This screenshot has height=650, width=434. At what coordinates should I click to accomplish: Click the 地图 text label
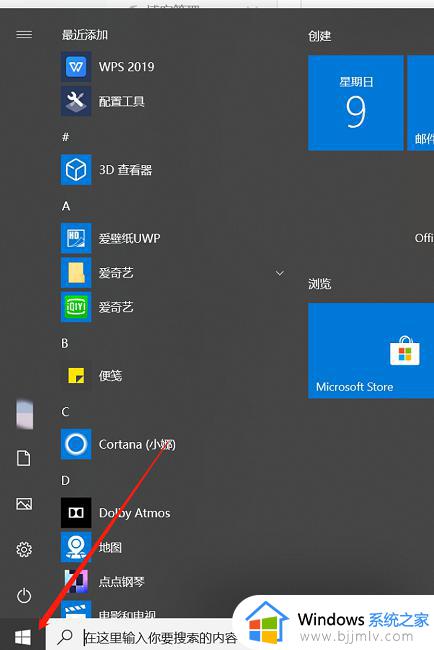point(110,548)
